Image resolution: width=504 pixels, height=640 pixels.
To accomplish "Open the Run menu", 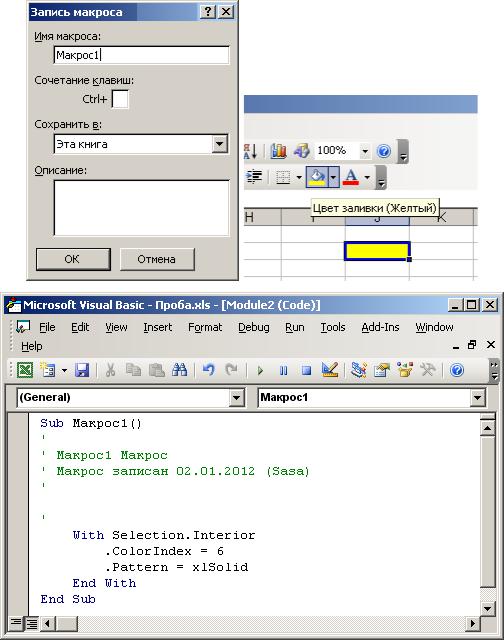I will pyautogui.click(x=295, y=327).
